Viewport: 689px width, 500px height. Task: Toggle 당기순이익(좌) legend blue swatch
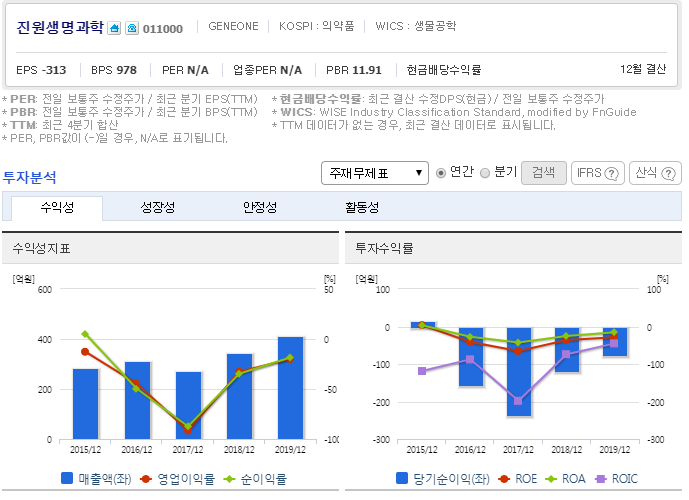(402, 478)
